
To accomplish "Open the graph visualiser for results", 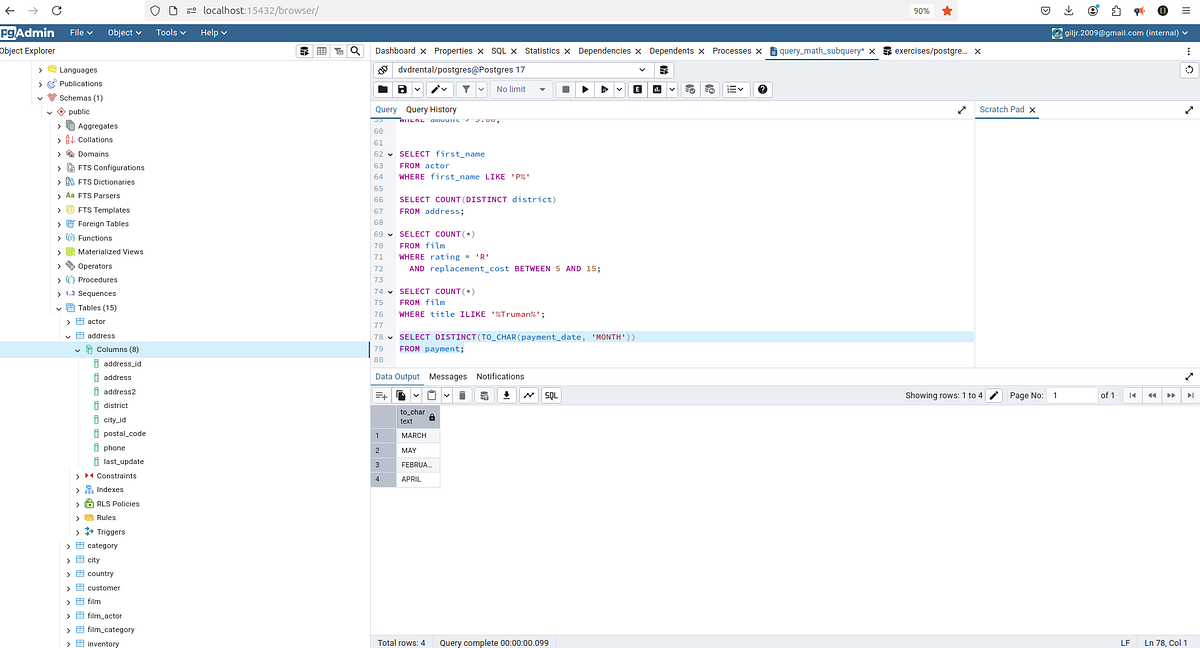I will 530,395.
